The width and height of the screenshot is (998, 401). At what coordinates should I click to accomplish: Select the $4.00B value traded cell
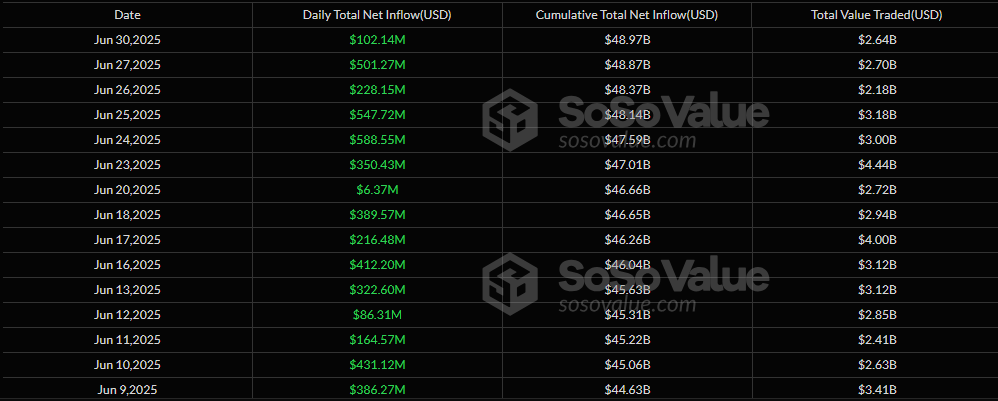tap(874, 239)
